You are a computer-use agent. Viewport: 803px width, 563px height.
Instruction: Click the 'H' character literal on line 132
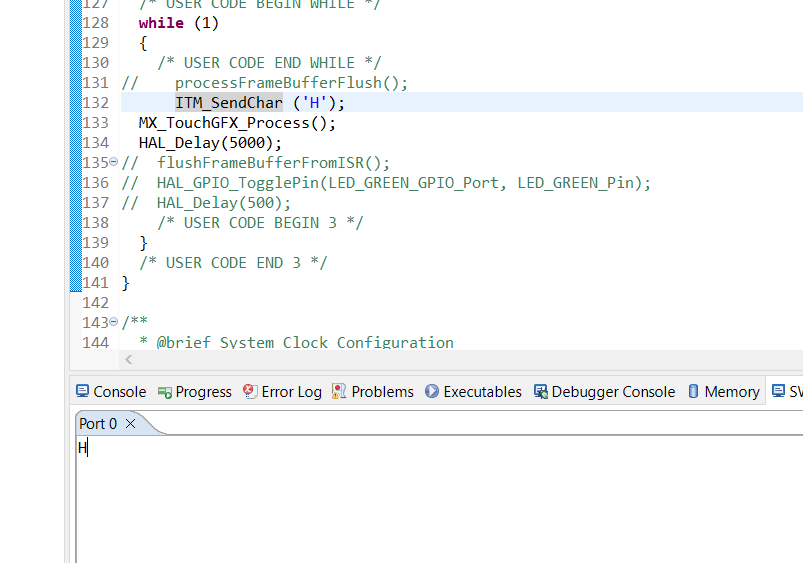(314, 102)
